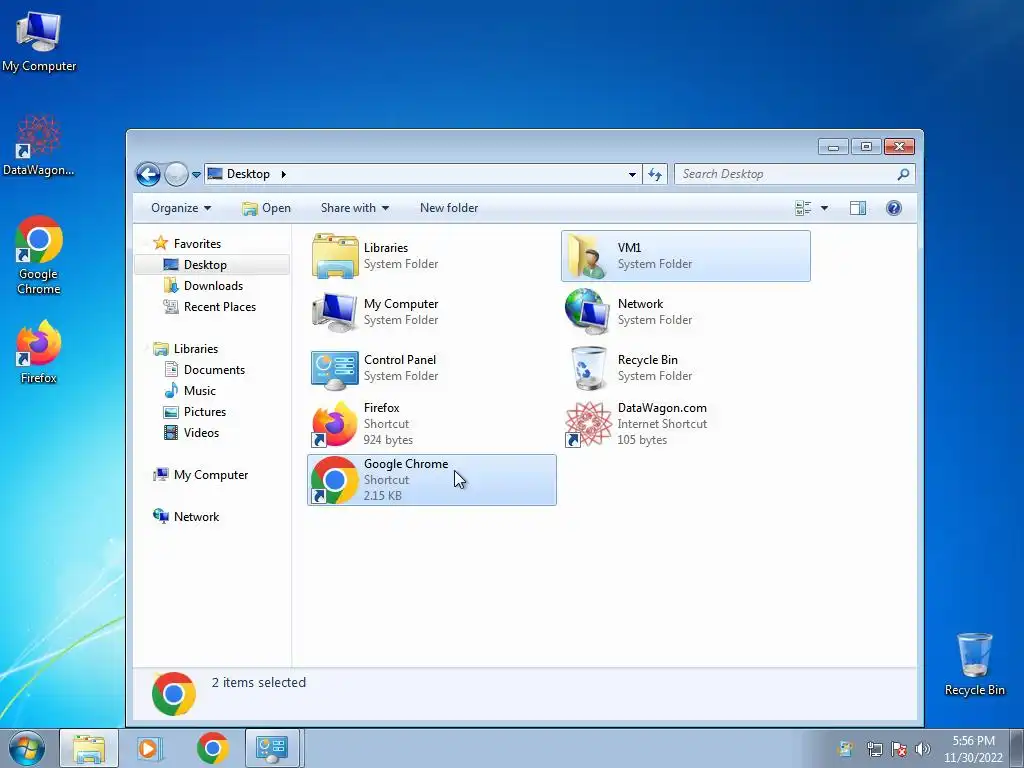Click network connection tray icon
The image size is (1024, 768).
pos(874,749)
